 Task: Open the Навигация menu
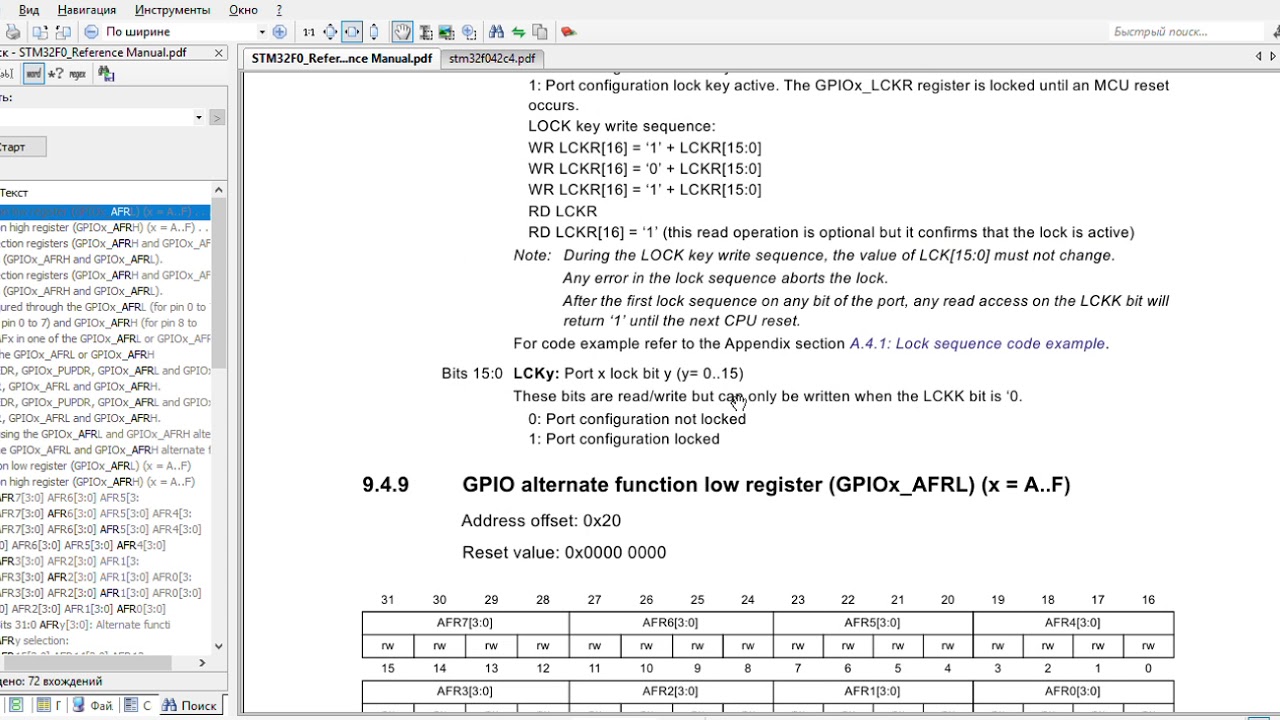[x=86, y=10]
